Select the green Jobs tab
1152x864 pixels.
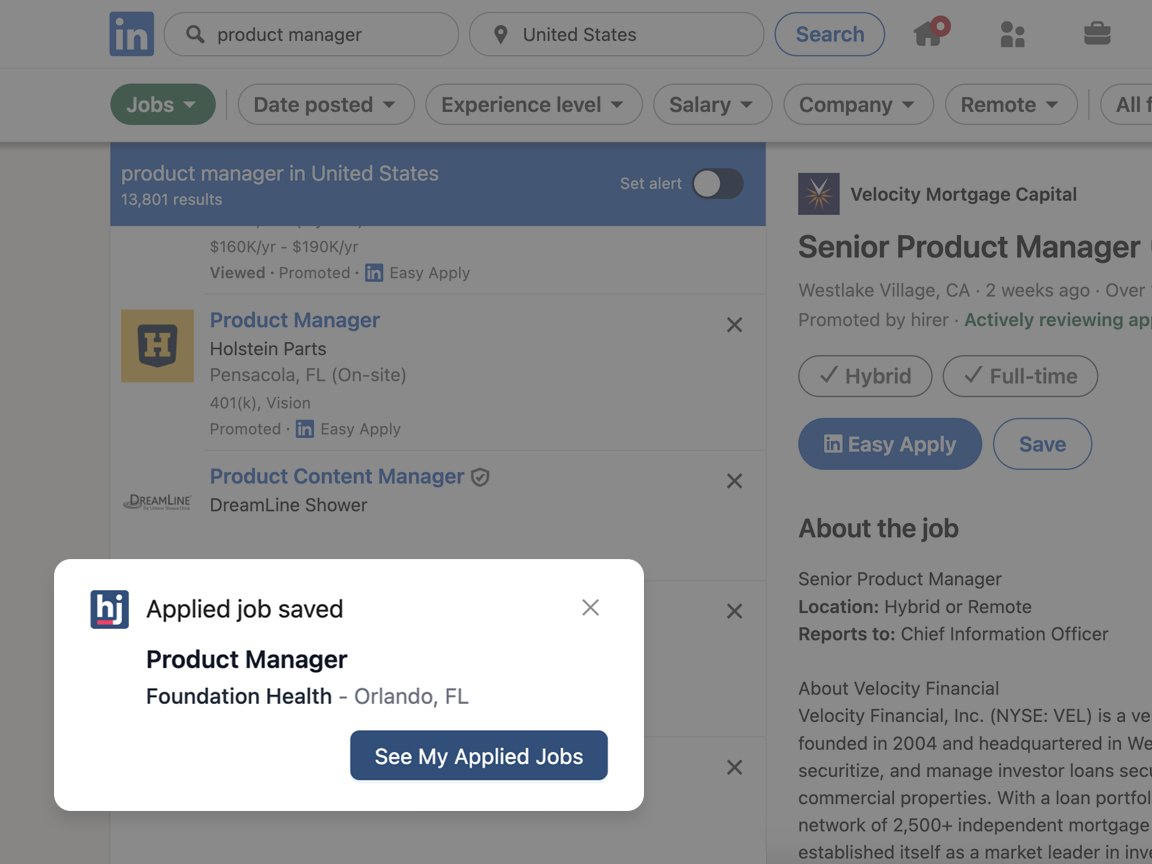162,104
